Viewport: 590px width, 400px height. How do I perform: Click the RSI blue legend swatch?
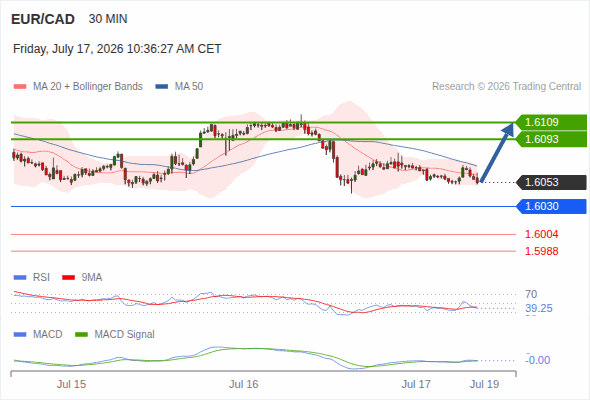click(20, 278)
